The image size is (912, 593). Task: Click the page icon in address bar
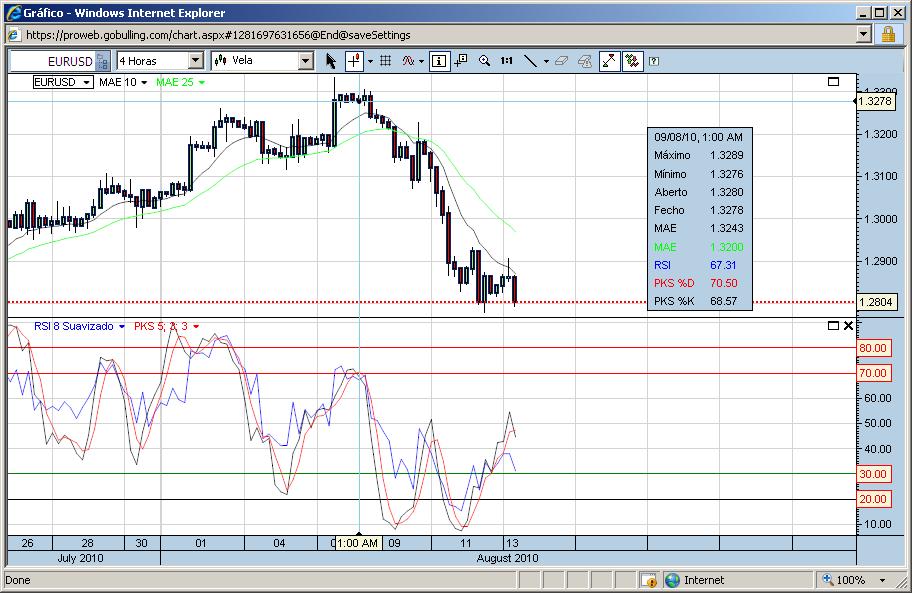pos(14,35)
